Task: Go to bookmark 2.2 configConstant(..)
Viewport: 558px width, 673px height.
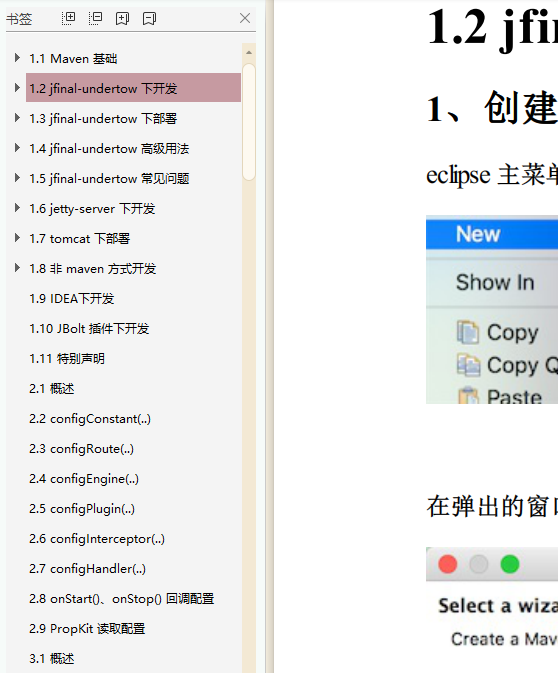Action: point(90,419)
